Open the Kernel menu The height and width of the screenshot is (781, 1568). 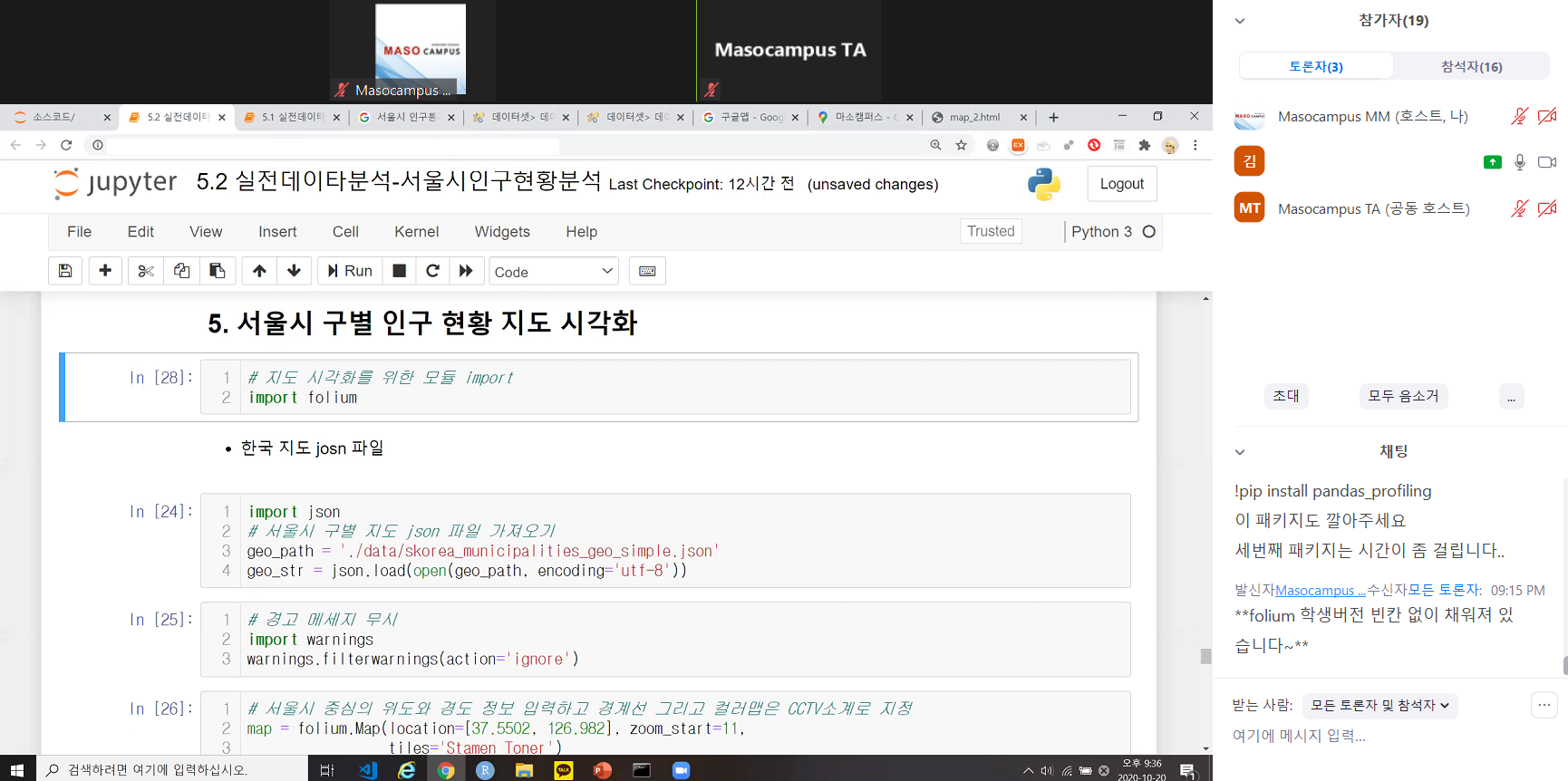pyautogui.click(x=416, y=232)
